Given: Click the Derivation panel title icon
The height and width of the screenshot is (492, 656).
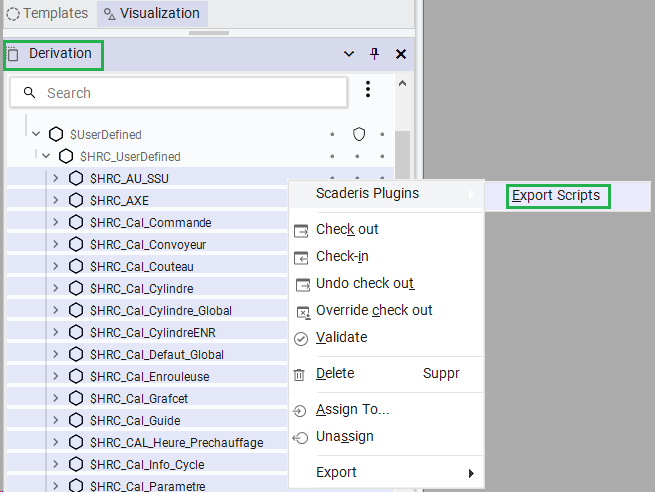Looking at the screenshot, I should 14,54.
